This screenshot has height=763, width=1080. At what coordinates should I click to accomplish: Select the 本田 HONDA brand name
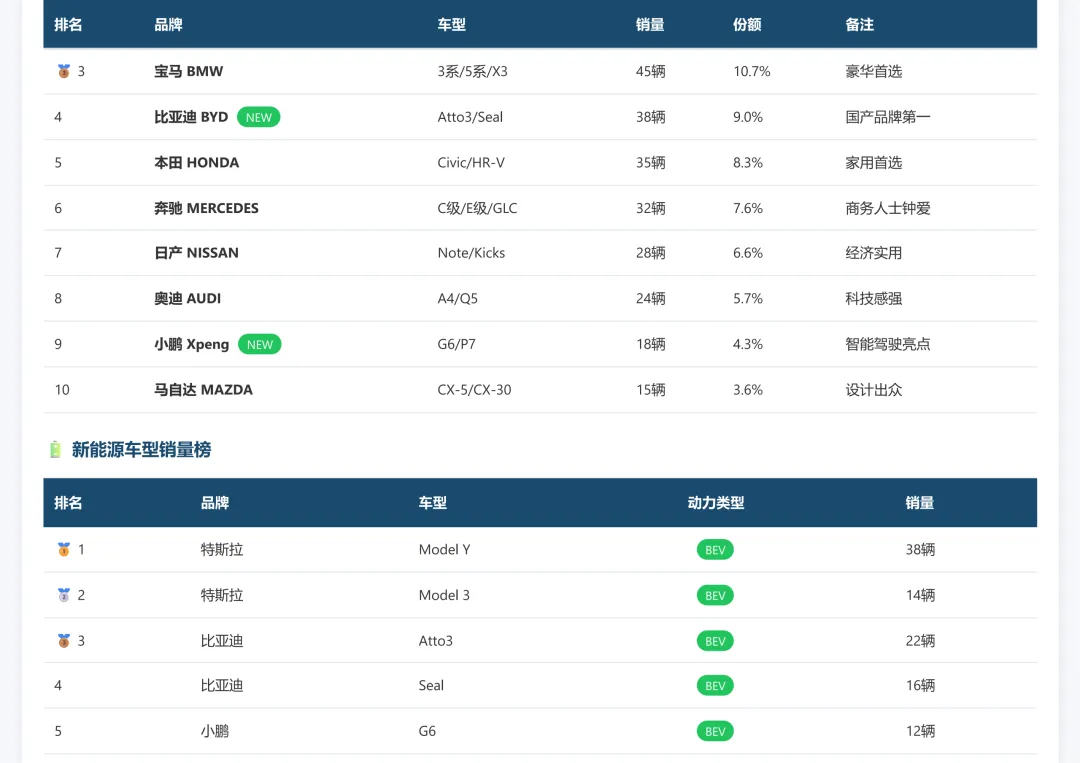(196, 163)
